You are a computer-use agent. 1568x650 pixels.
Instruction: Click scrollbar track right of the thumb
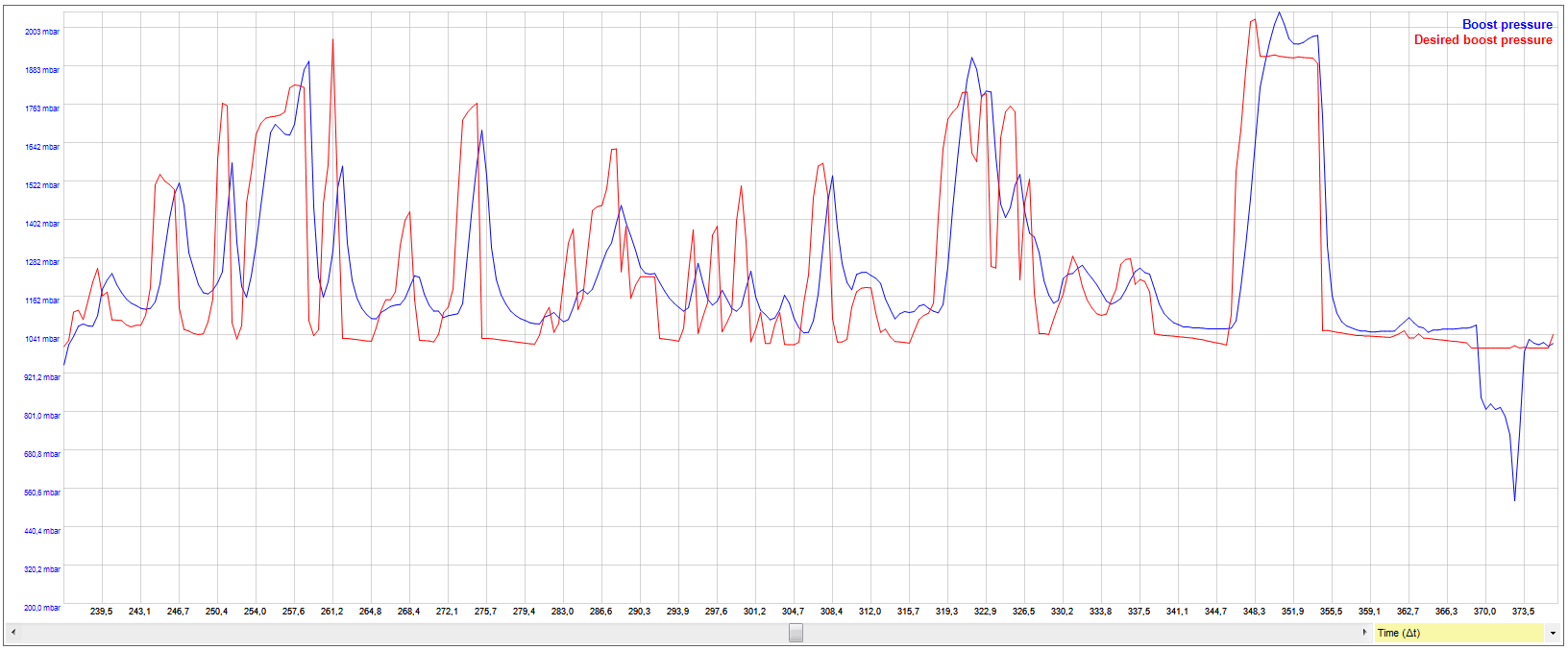click(1057, 633)
